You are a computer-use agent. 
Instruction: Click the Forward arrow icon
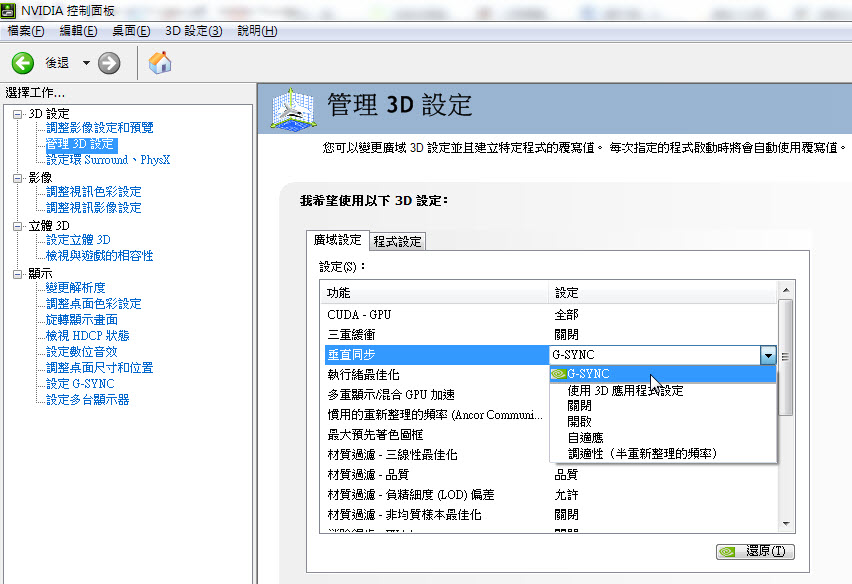click(x=109, y=63)
